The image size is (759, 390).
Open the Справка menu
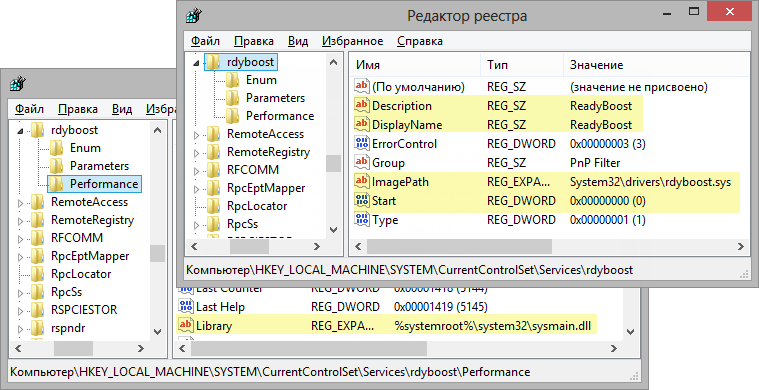(x=420, y=41)
